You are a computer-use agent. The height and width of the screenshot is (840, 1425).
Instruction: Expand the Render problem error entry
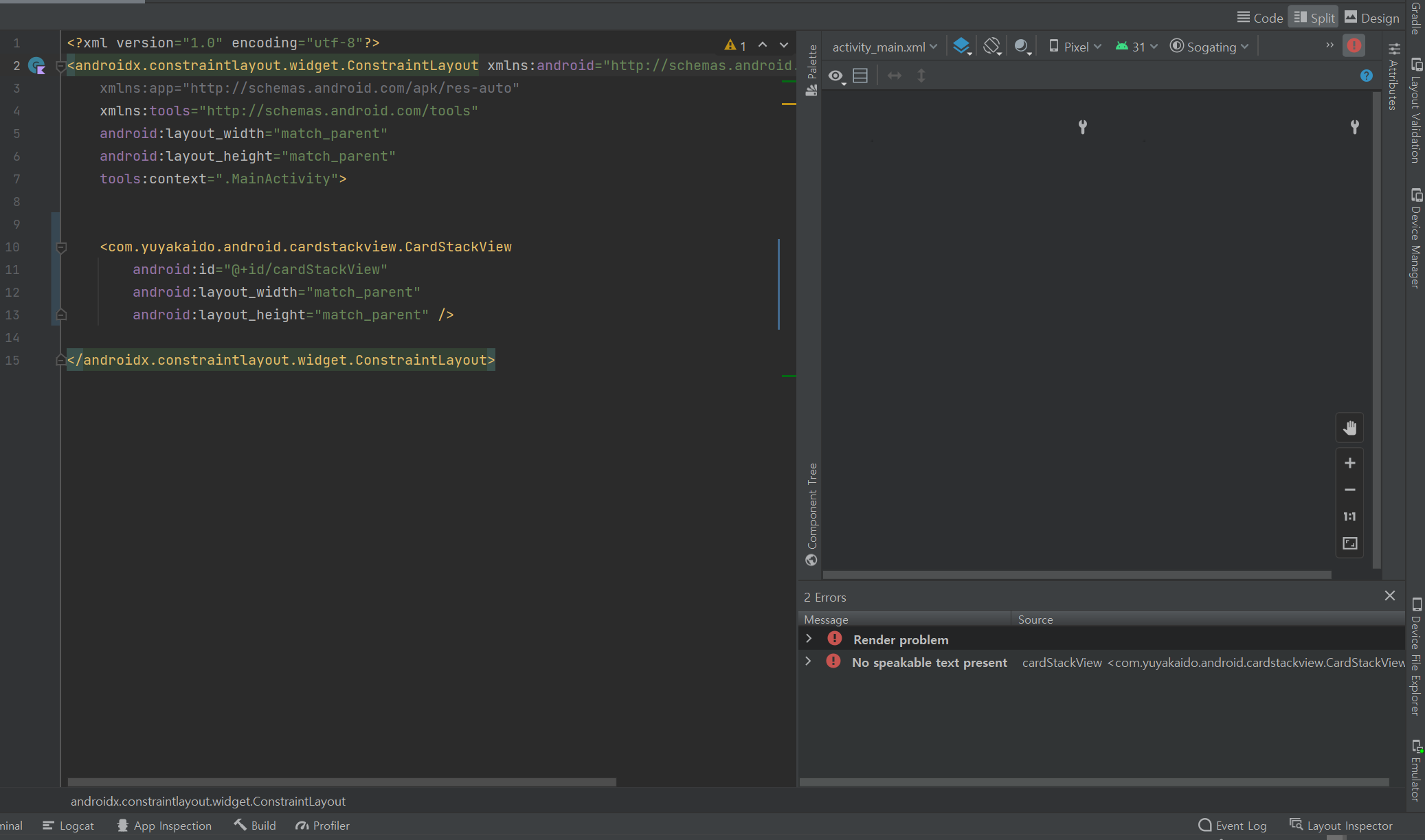coord(807,639)
